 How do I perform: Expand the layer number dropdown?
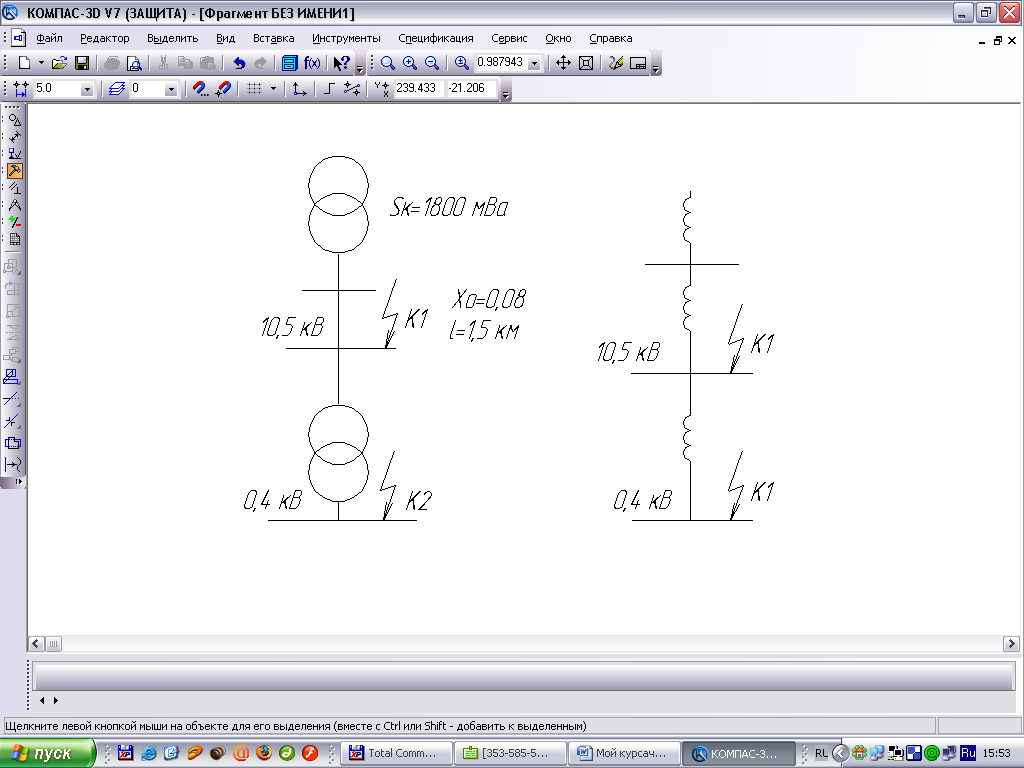click(x=170, y=89)
